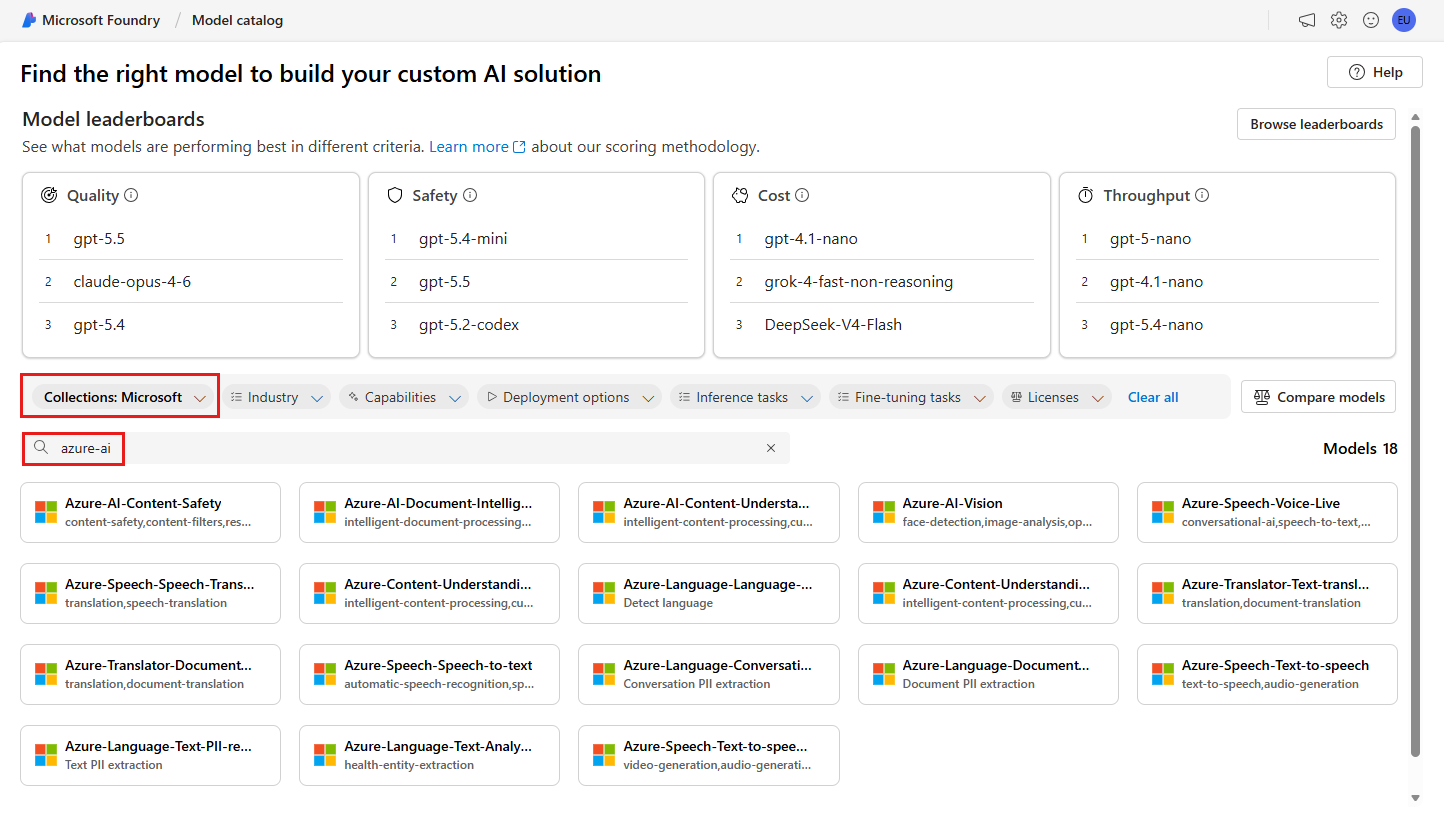Expand the Collections: Microsoft filter

[125, 397]
